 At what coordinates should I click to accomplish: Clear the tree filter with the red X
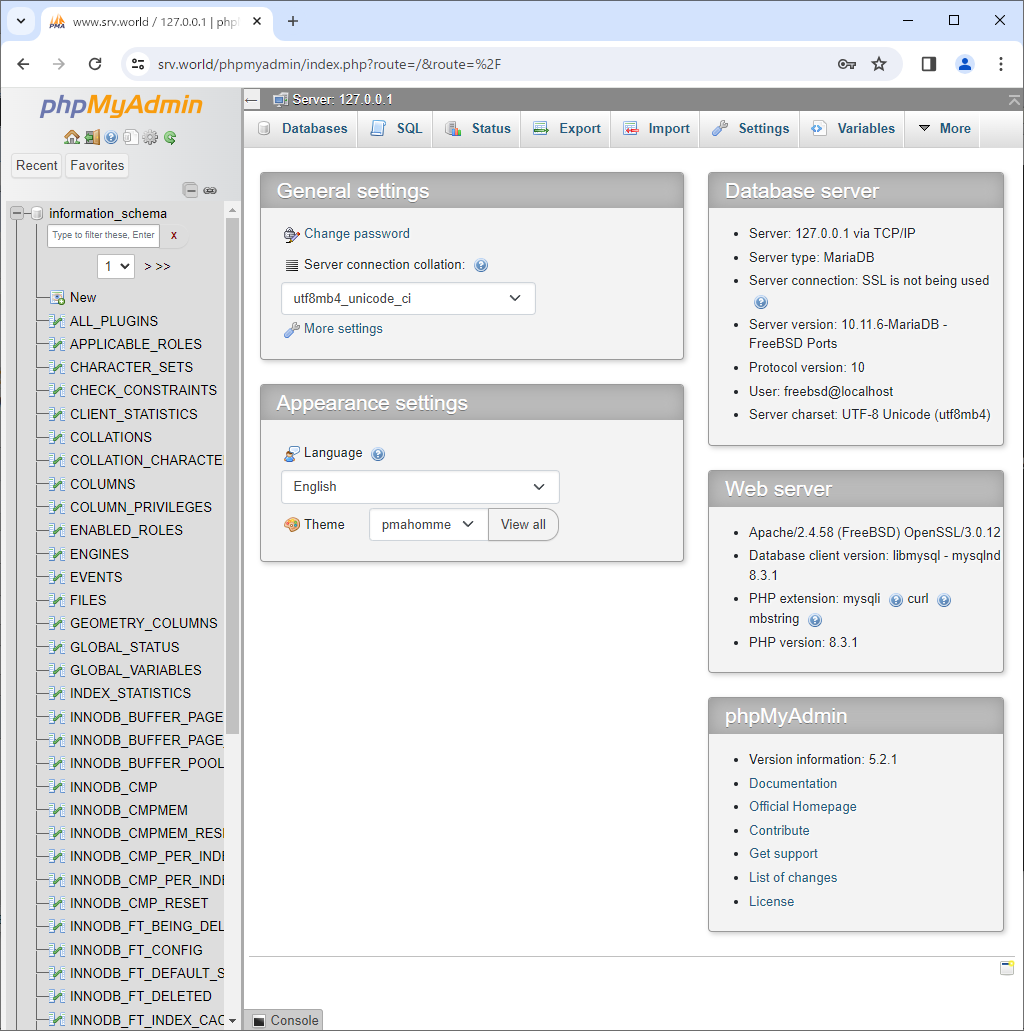pyautogui.click(x=173, y=236)
